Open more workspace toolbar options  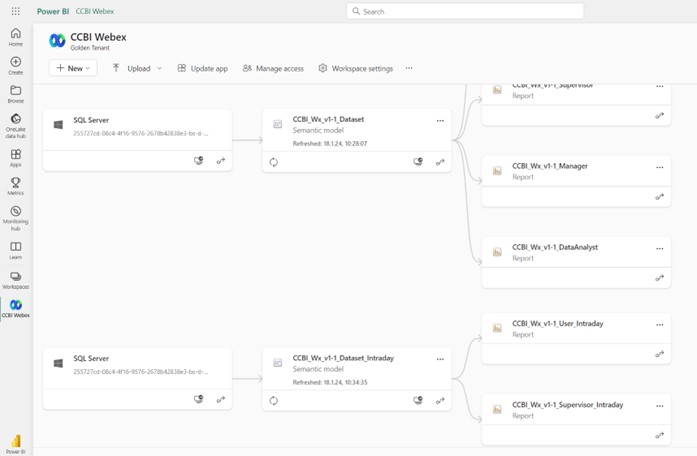click(x=409, y=68)
